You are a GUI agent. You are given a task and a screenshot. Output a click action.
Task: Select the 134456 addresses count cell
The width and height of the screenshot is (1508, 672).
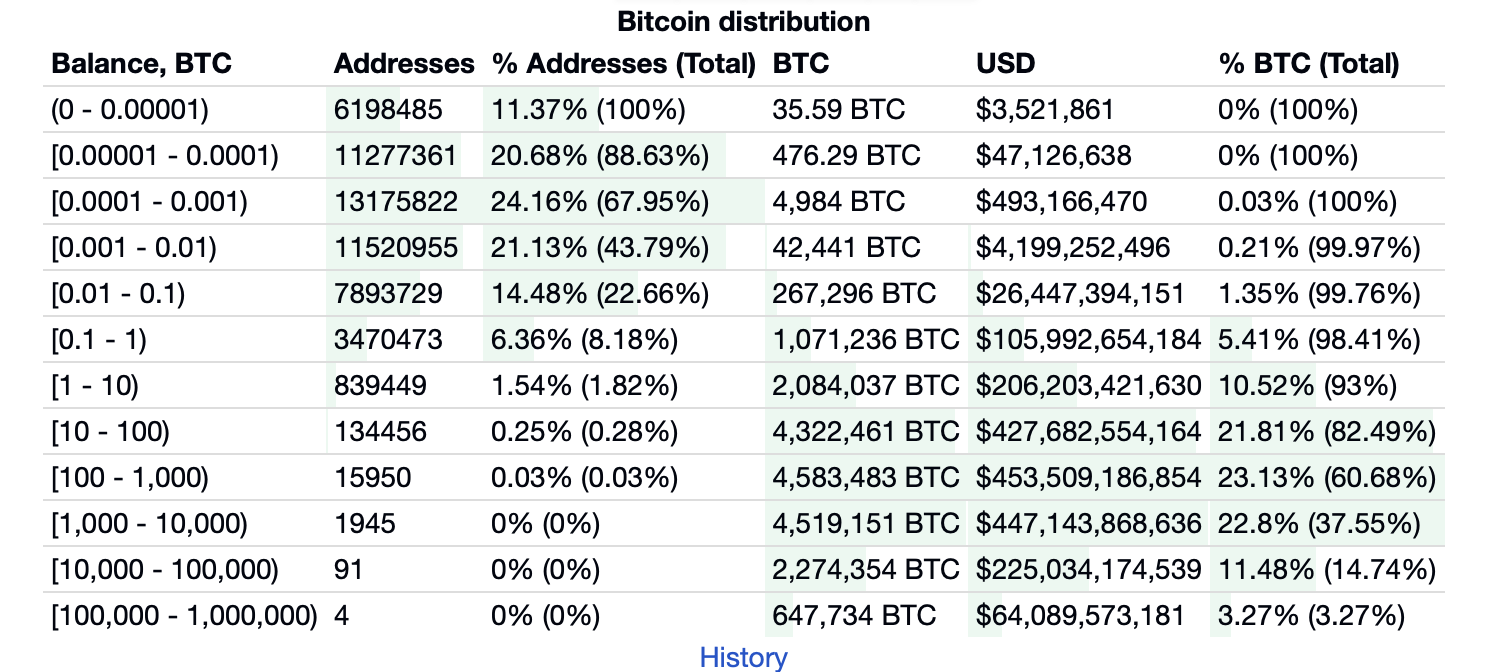pyautogui.click(x=380, y=432)
